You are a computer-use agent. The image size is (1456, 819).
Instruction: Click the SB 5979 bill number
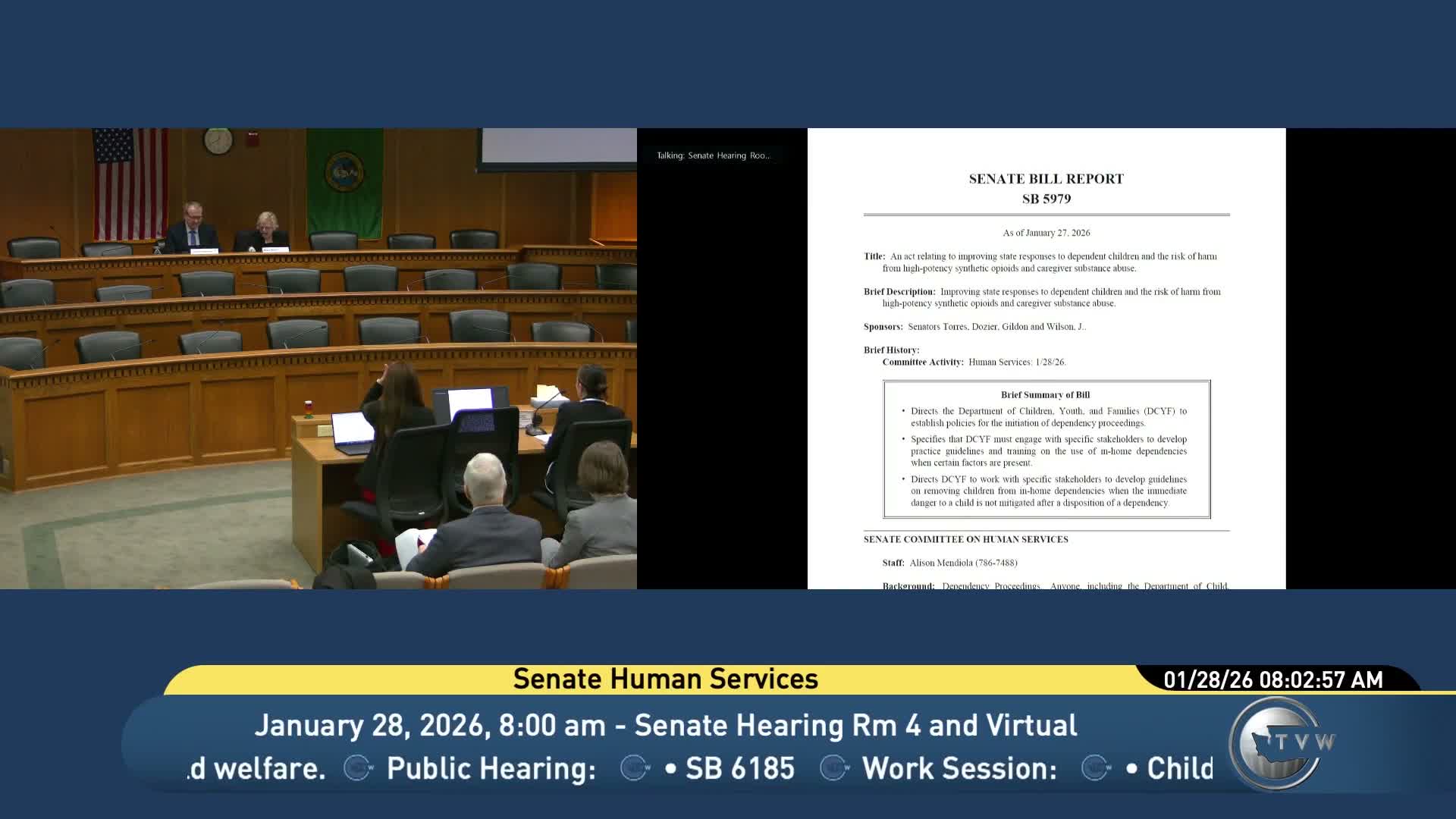click(x=1046, y=199)
